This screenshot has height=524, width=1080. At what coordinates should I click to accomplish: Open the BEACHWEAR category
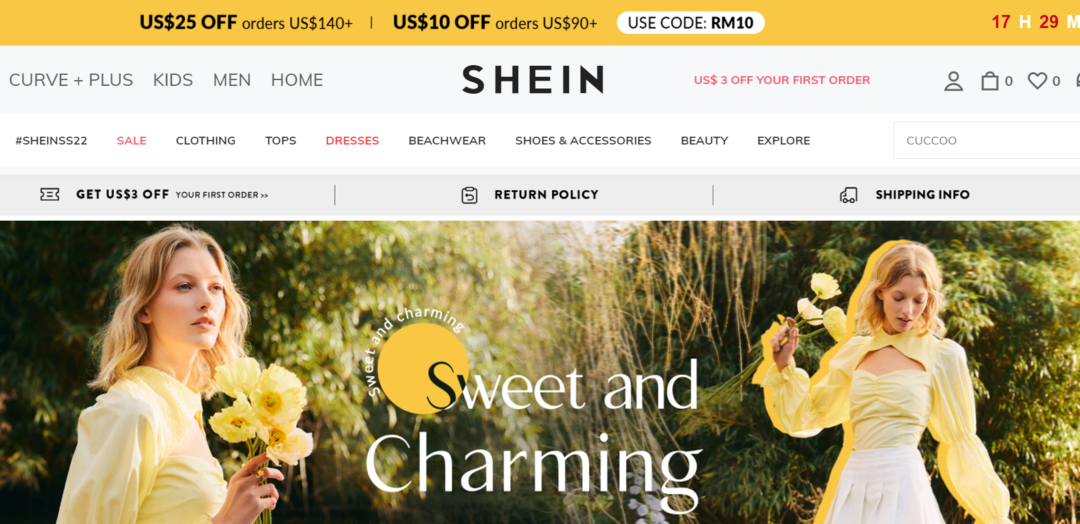(x=447, y=140)
